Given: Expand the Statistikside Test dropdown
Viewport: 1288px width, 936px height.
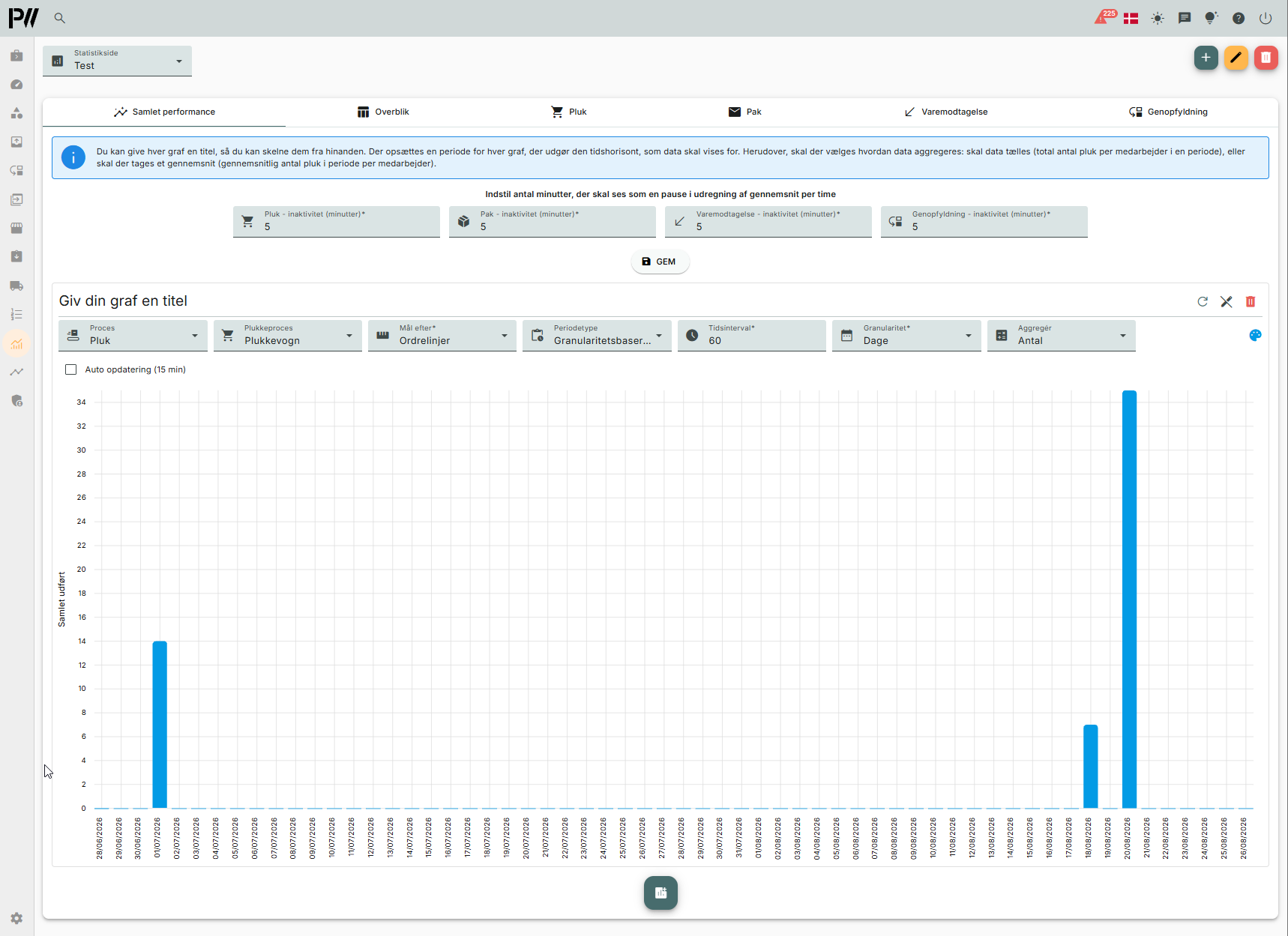Looking at the screenshot, I should (x=117, y=60).
